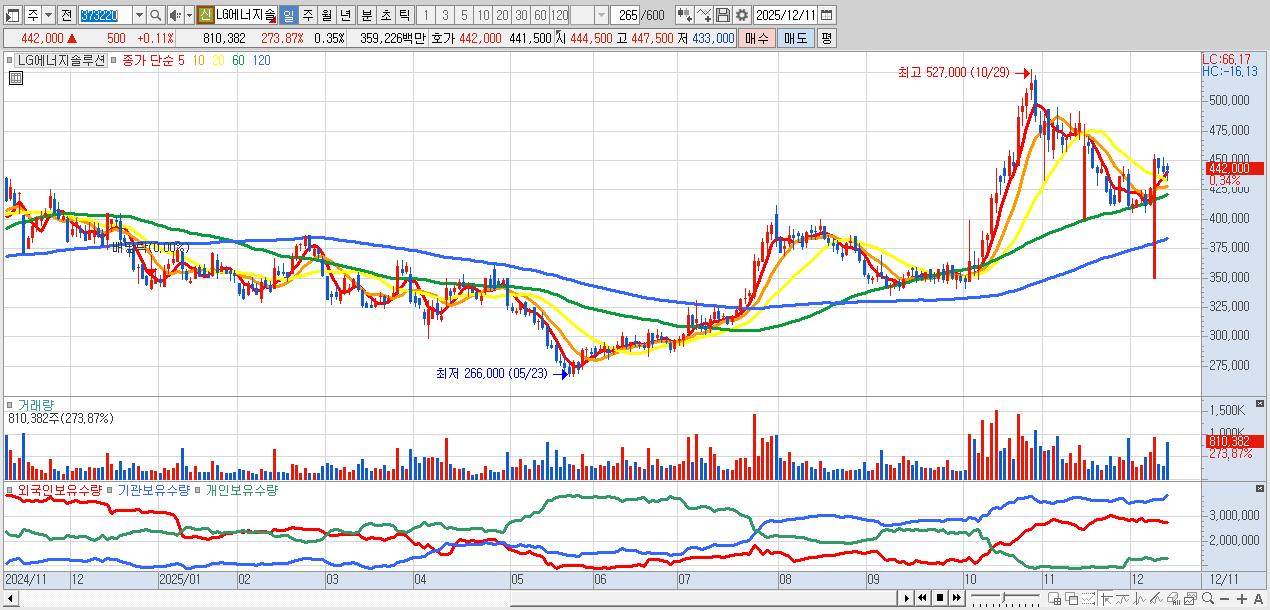This screenshot has height=610, width=1270.
Task: Click the speaker sound icon
Action: pyautogui.click(x=174, y=16)
